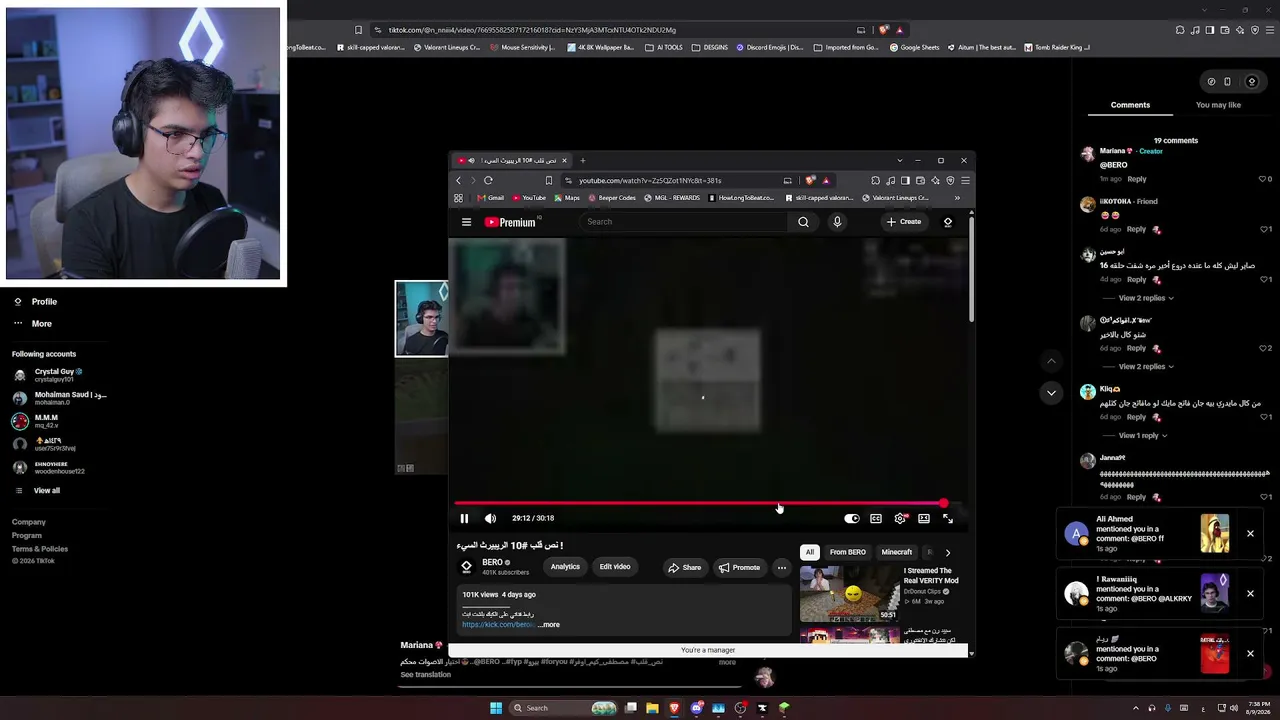This screenshot has height=720, width=1280.
Task: Open the Maps bookmark
Action: [x=566, y=198]
